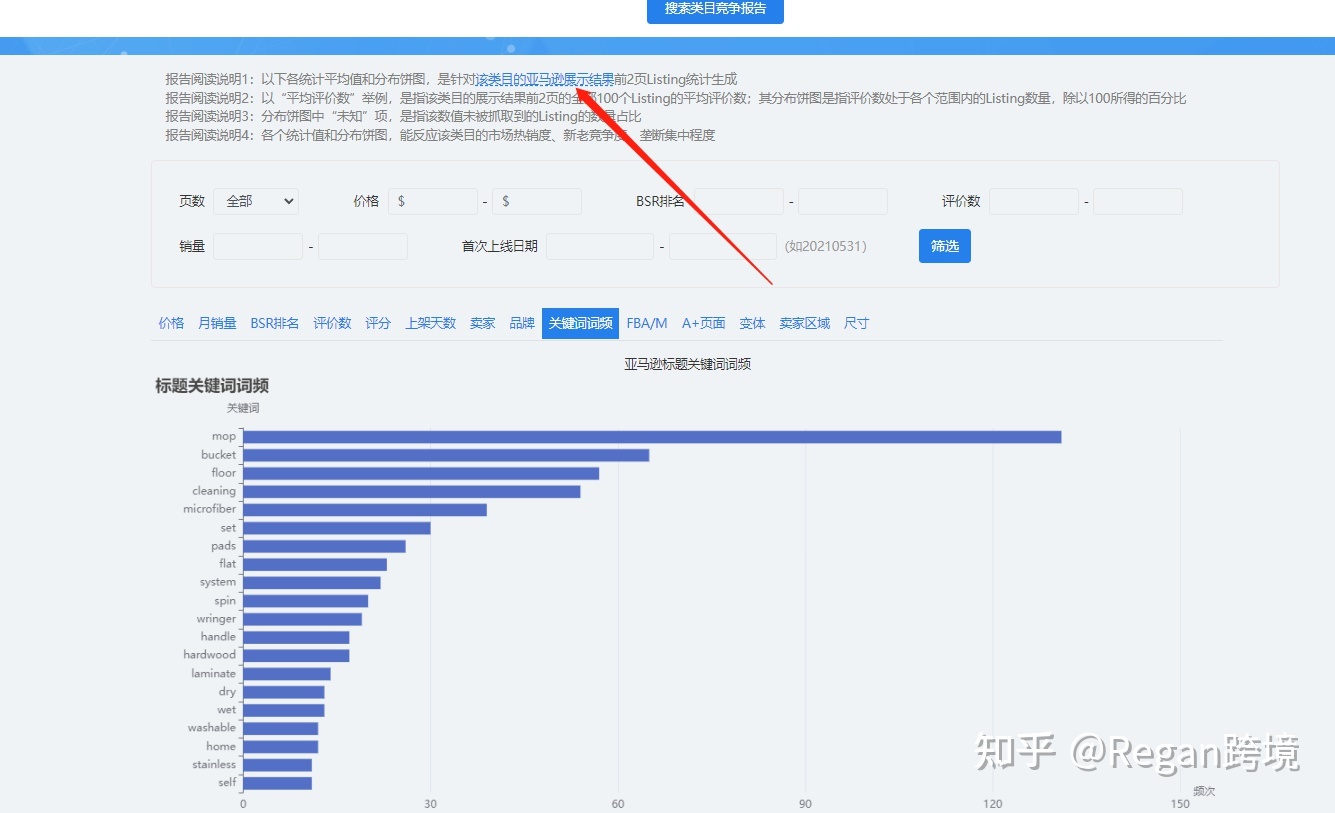
Task: Click the 筛选 filter button
Action: (945, 246)
